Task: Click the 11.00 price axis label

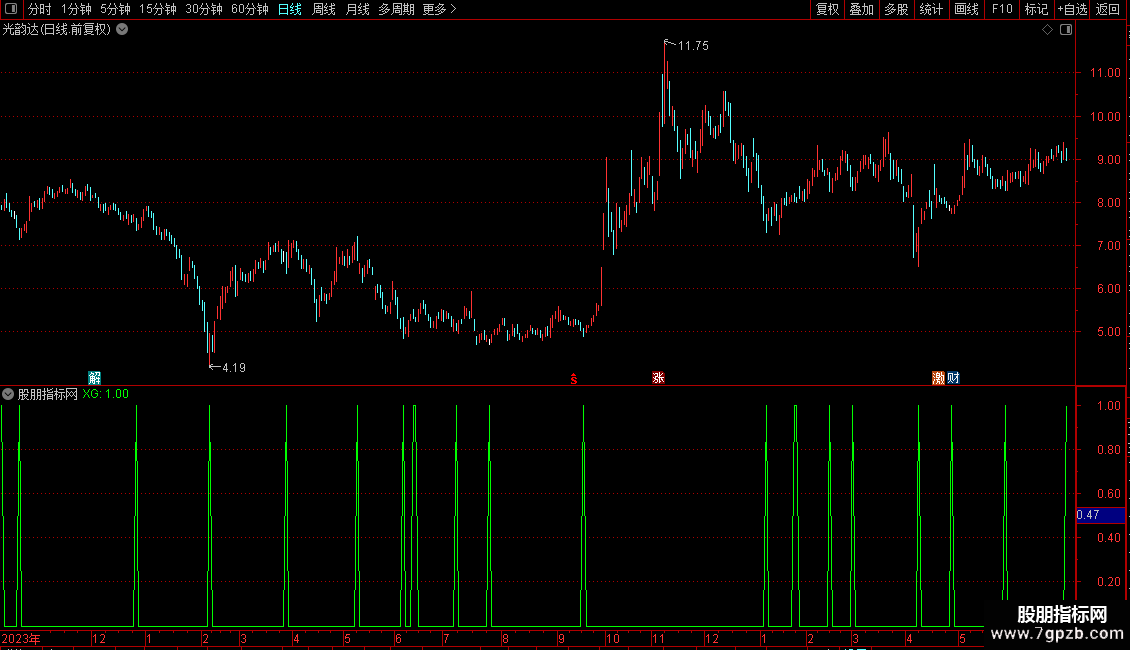Action: [1105, 73]
